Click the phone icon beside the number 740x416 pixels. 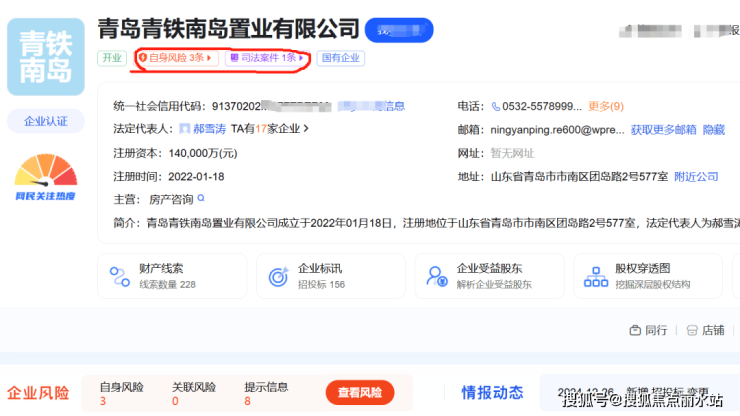tap(496, 106)
